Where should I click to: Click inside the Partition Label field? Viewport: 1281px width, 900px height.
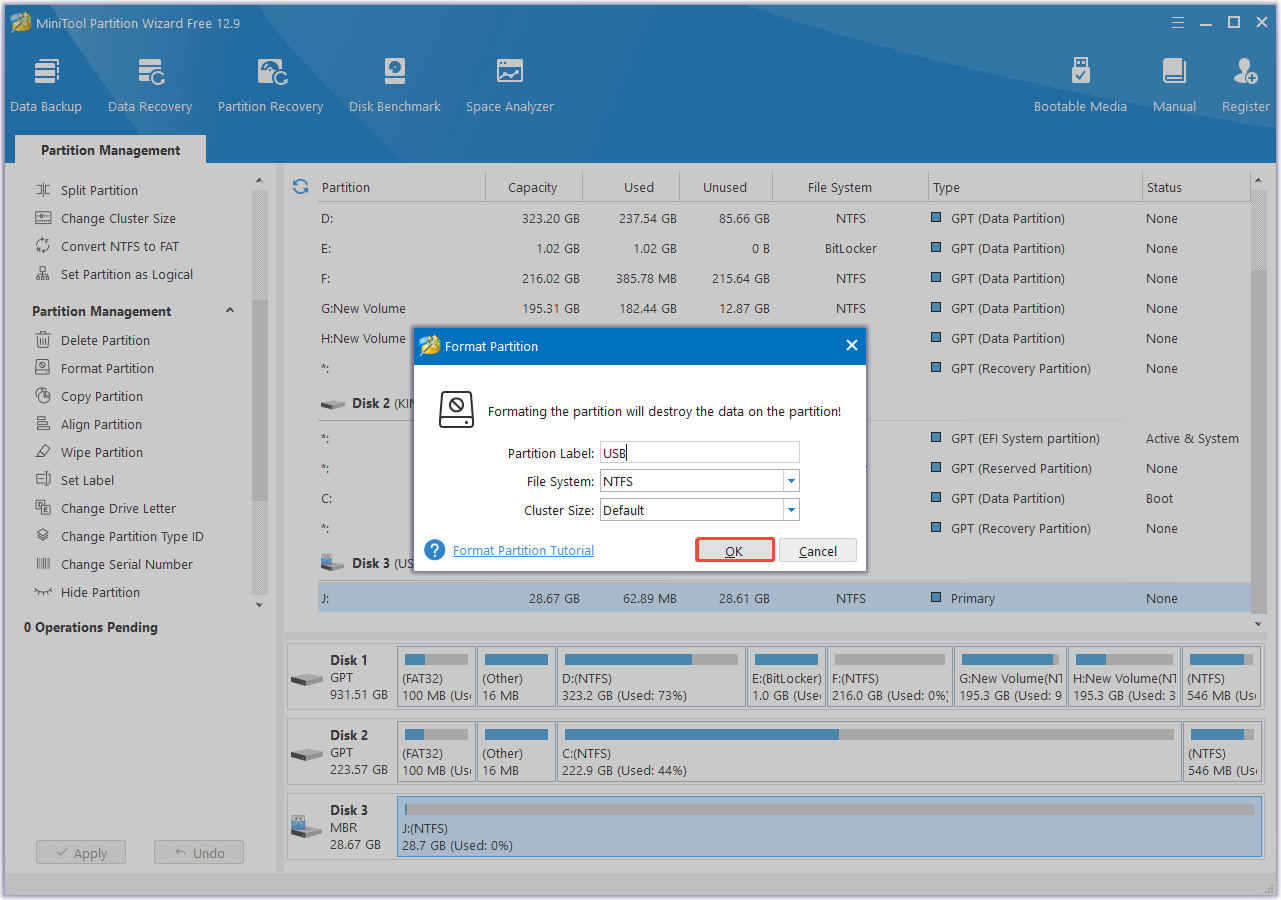coord(698,452)
